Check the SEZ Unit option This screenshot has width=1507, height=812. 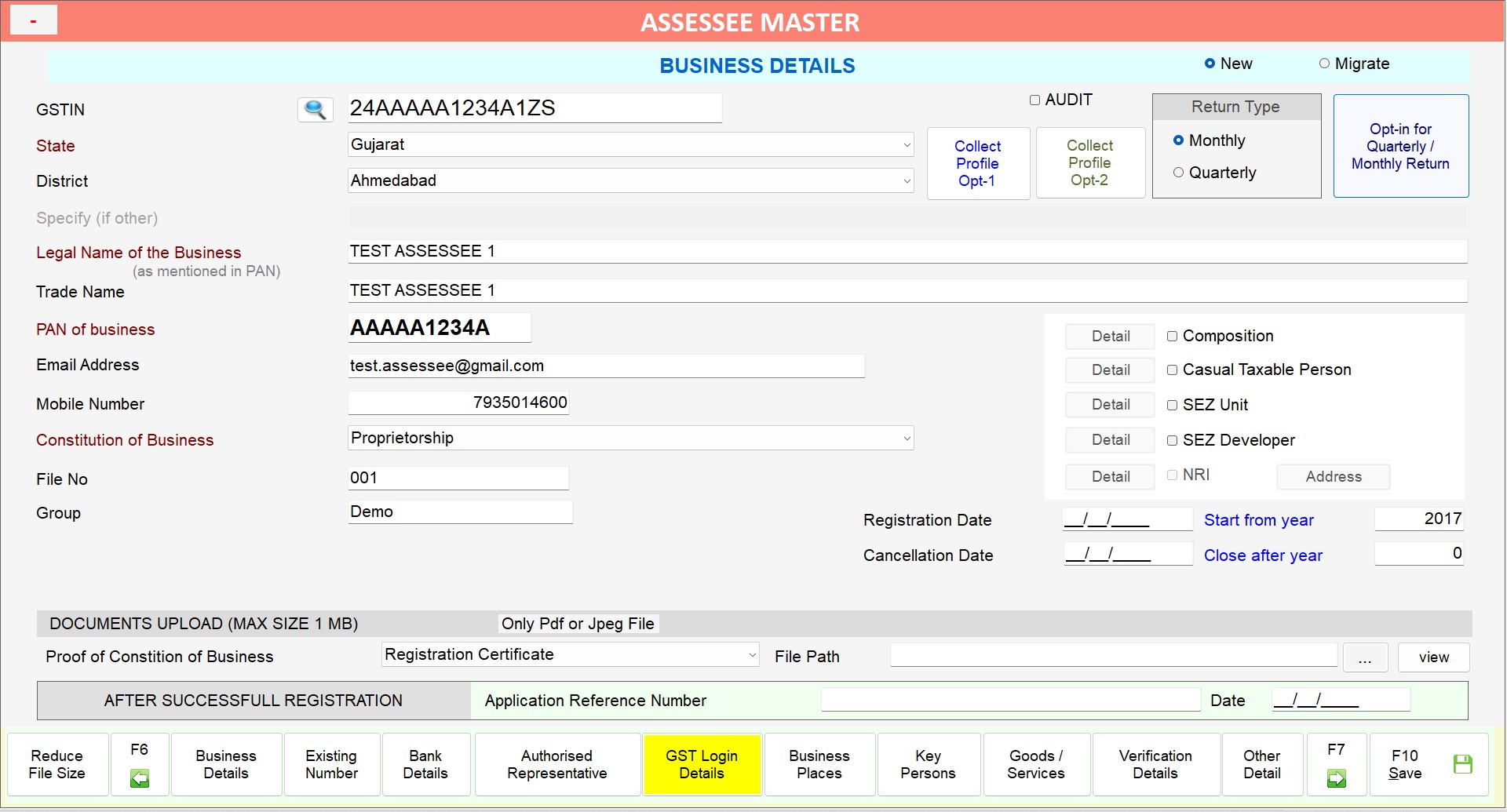click(x=1172, y=406)
